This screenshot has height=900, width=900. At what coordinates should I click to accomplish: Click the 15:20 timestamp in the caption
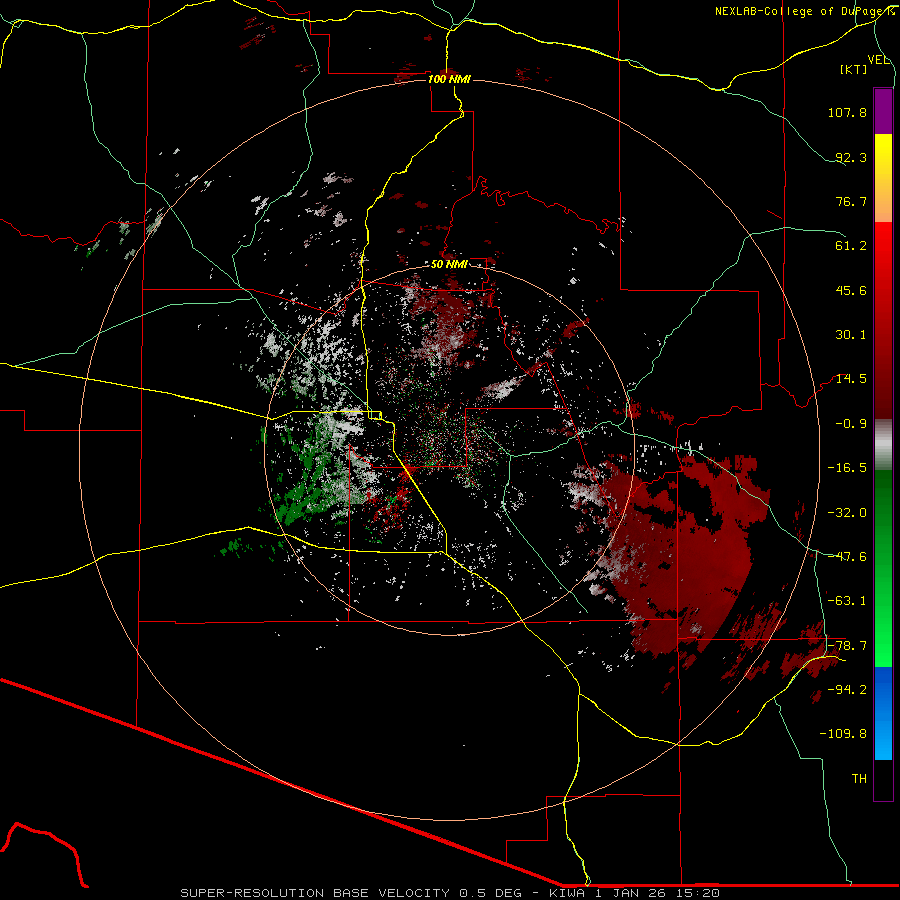(x=699, y=893)
